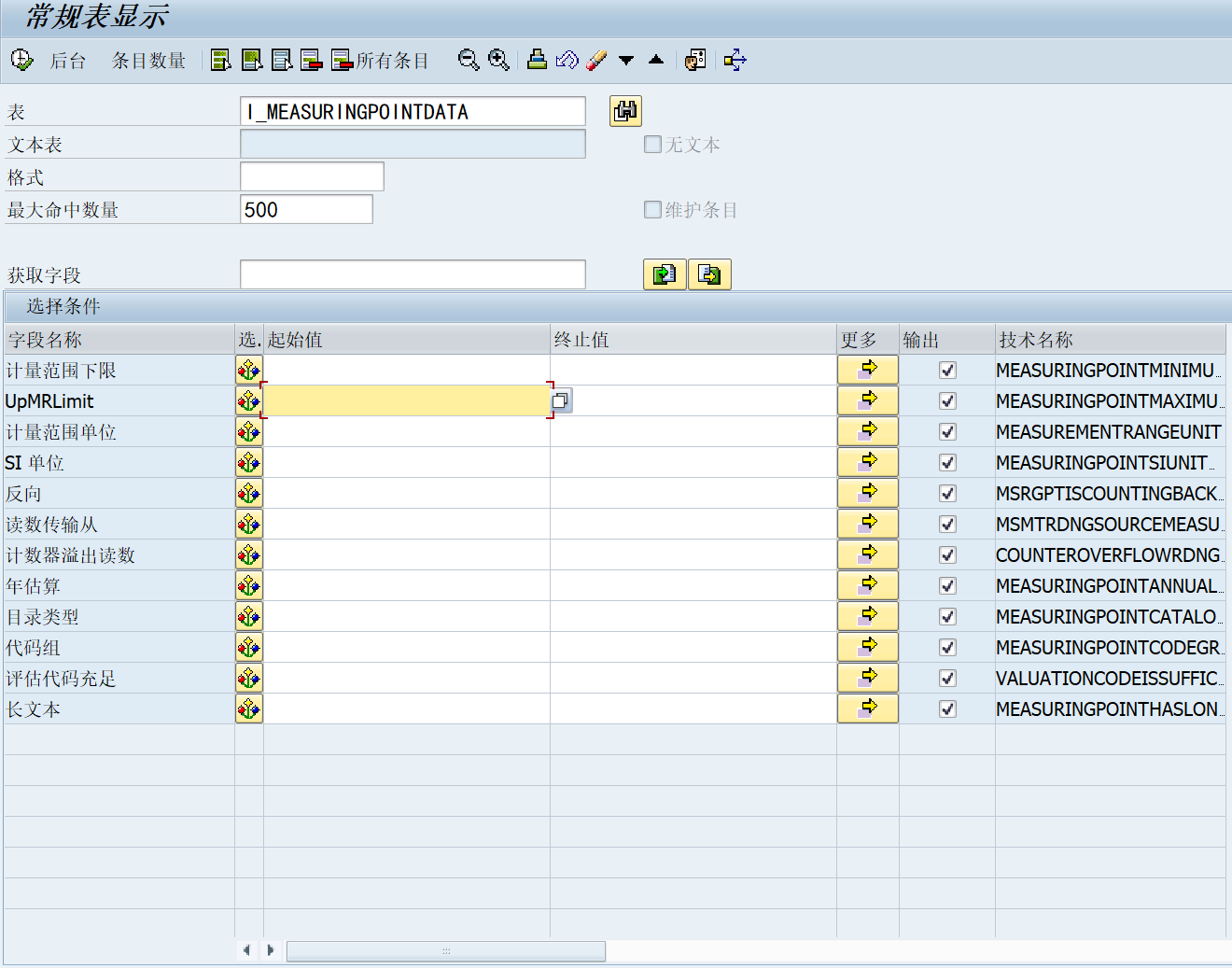Click the horizontal scrollbar left arrow
The image size is (1232, 968).
[246, 950]
